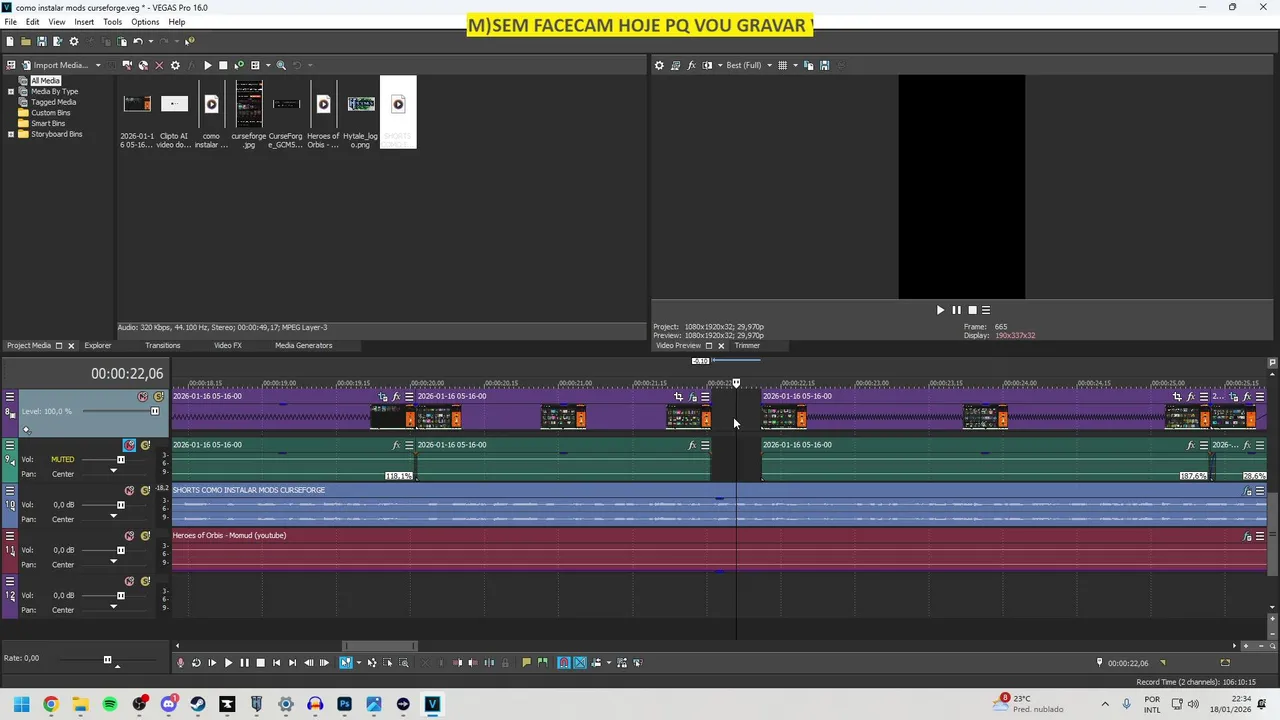Select the Zoom Edit tool magnifier
This screenshot has width=1280, height=720.
point(404,662)
